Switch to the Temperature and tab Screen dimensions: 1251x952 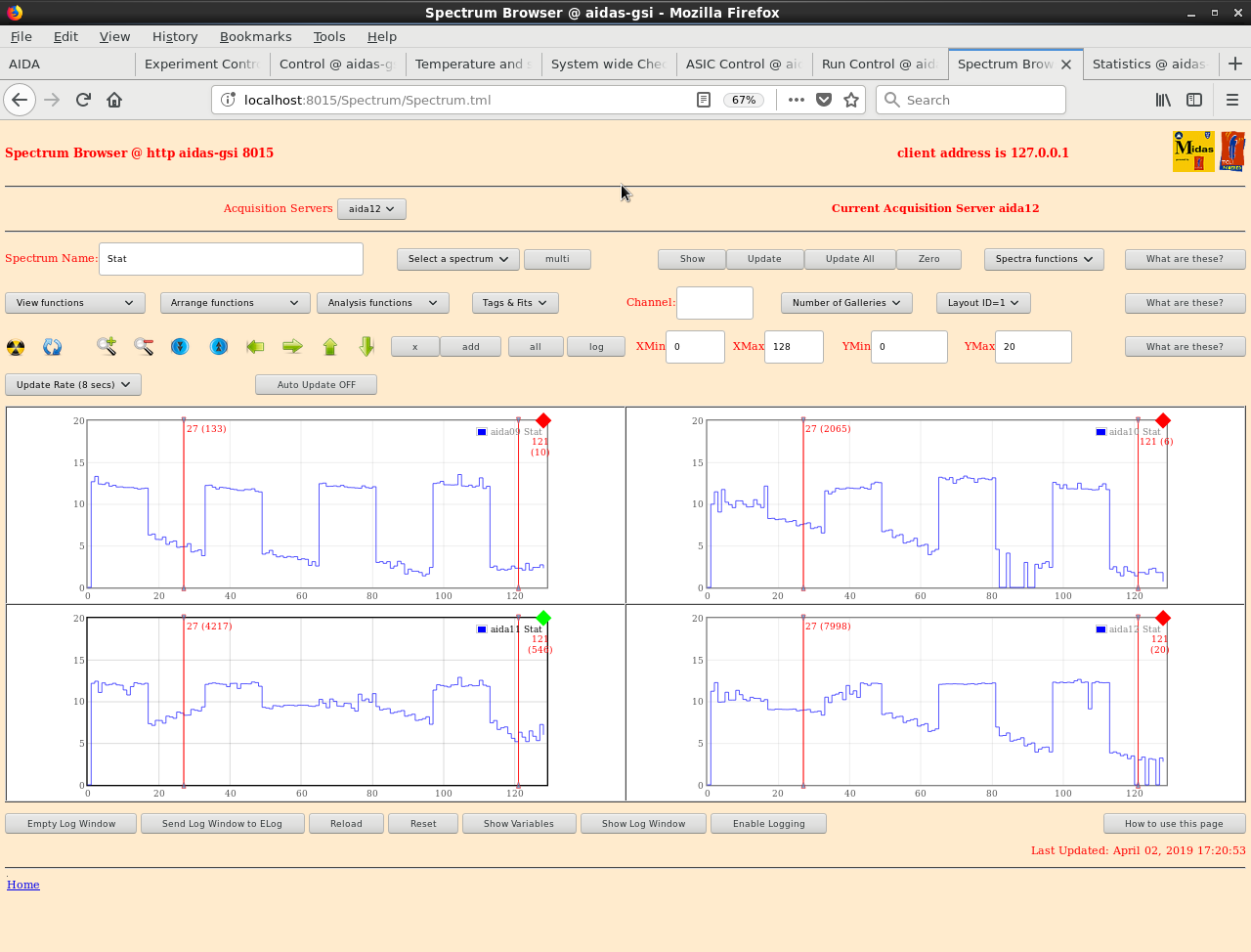(x=472, y=64)
